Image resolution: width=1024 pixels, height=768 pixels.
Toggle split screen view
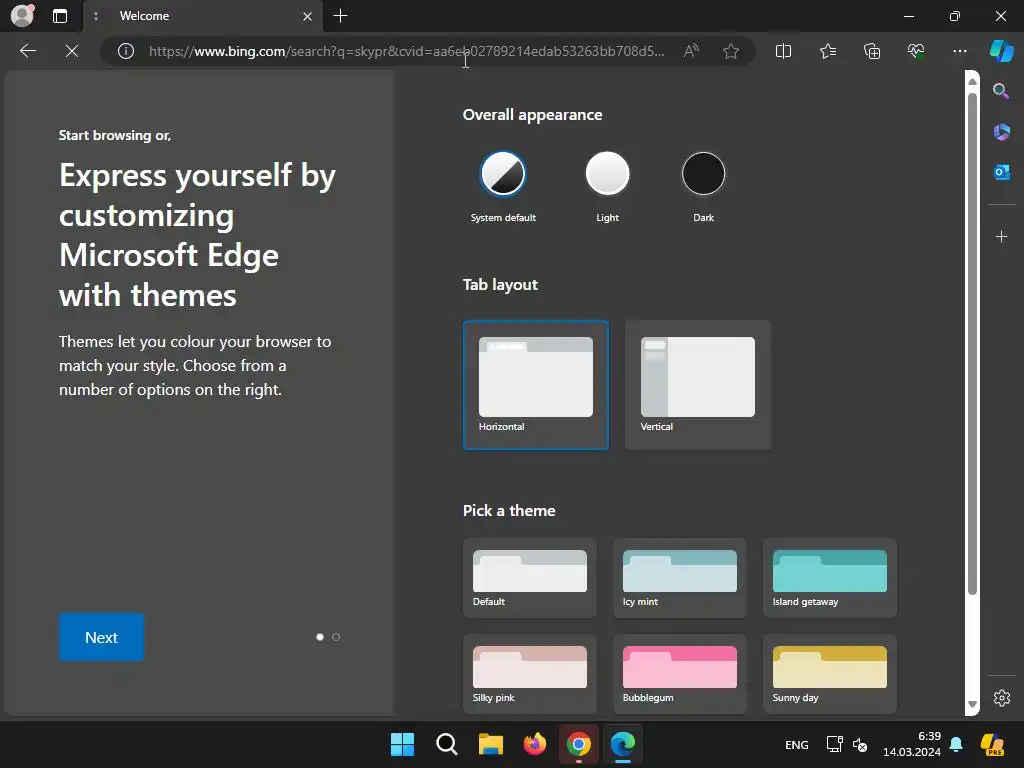click(783, 51)
